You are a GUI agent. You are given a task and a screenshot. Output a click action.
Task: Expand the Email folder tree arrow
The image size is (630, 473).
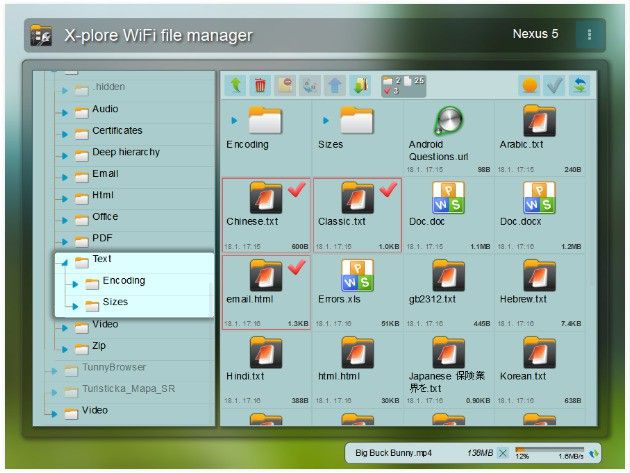65,177
